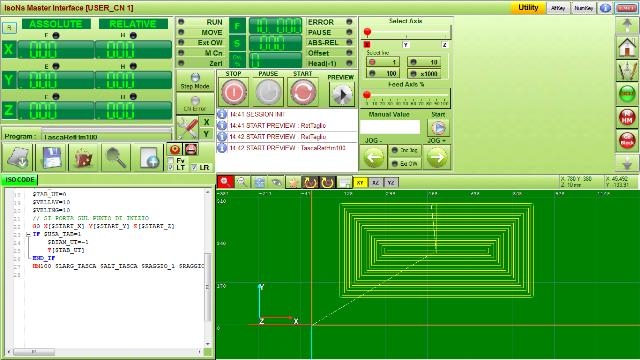Viewport: 640px width, 360px height.
Task: Click the load program icon
Action: (18, 158)
